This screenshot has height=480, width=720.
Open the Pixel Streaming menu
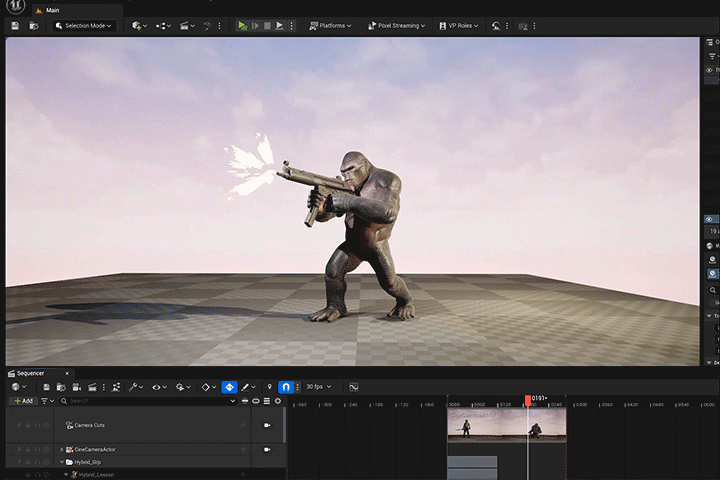(x=397, y=26)
